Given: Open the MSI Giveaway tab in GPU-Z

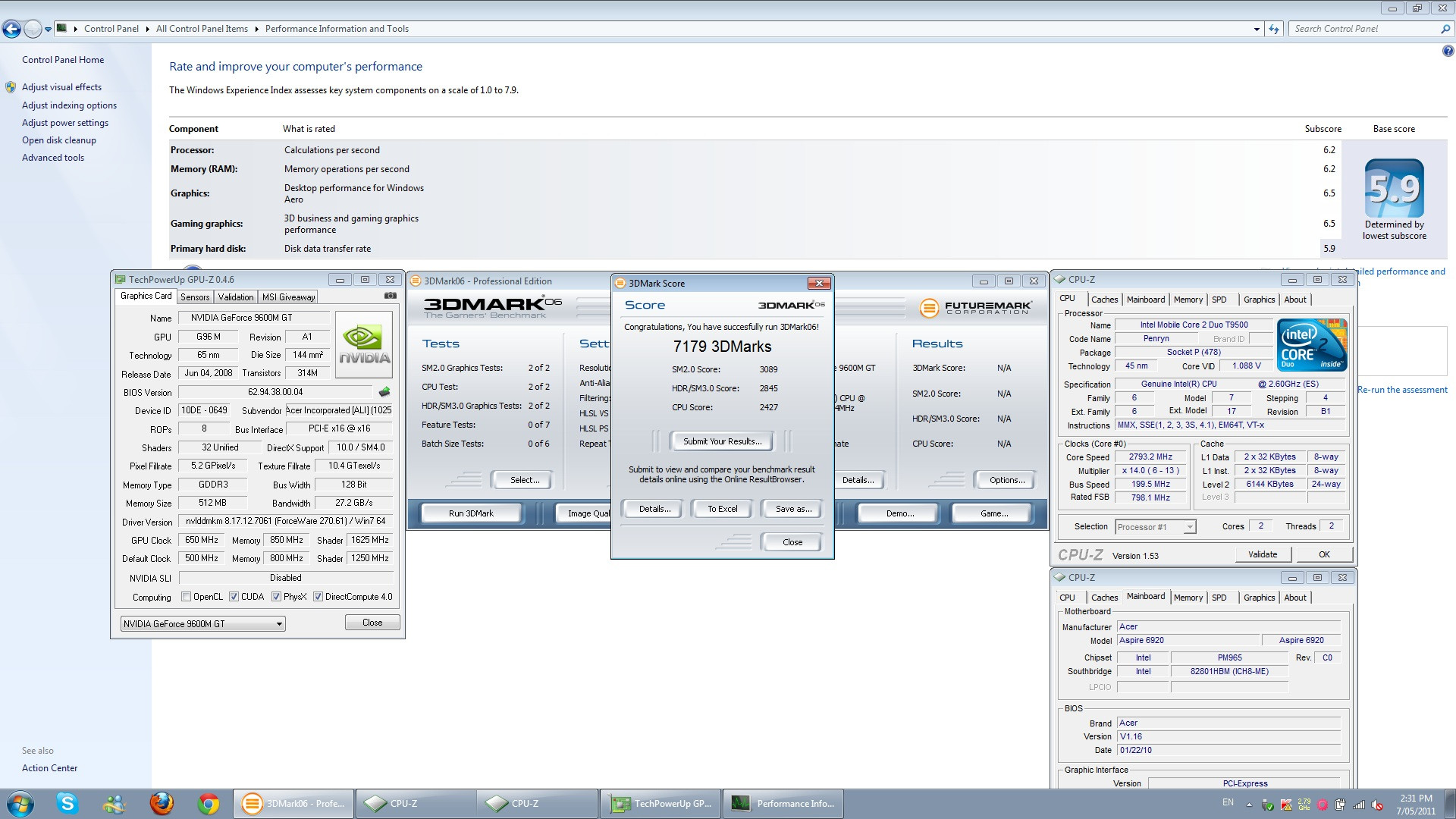Looking at the screenshot, I should pyautogui.click(x=288, y=297).
